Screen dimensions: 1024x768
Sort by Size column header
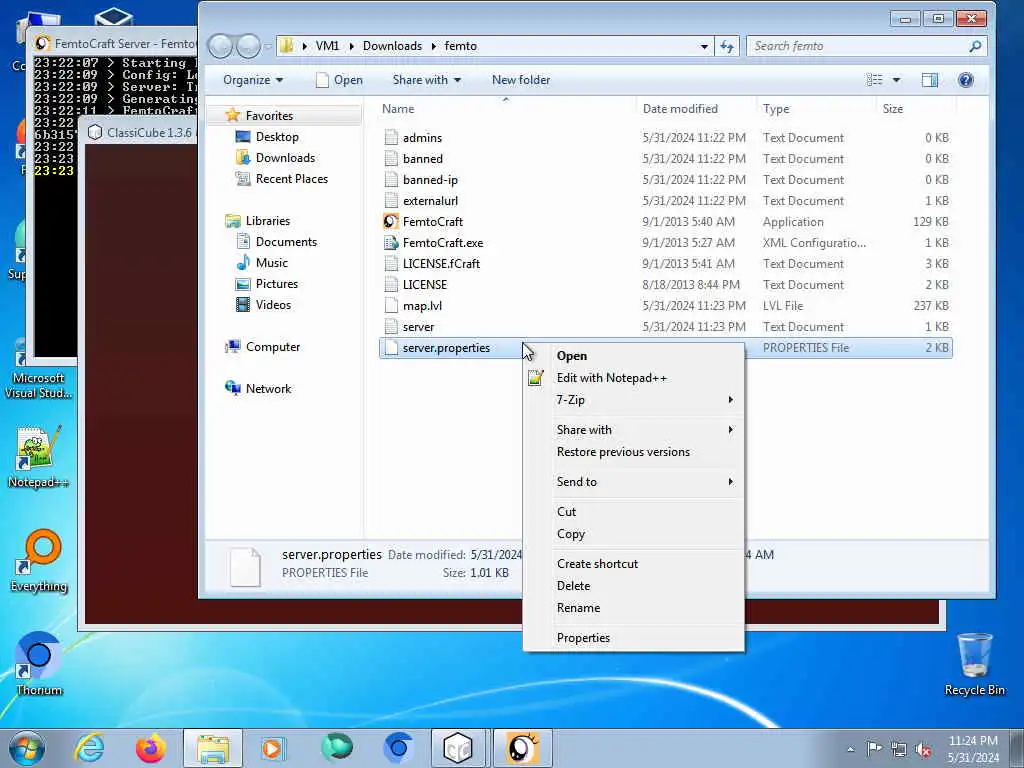(916, 109)
